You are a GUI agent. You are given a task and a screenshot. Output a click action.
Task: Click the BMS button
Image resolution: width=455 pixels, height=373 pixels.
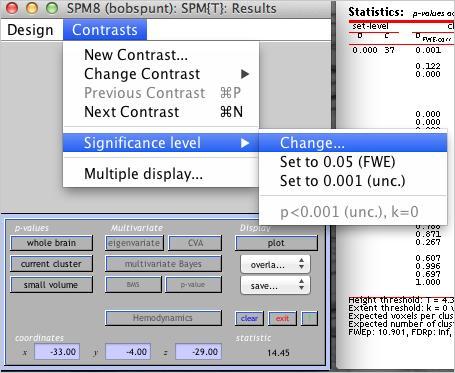pos(133,285)
